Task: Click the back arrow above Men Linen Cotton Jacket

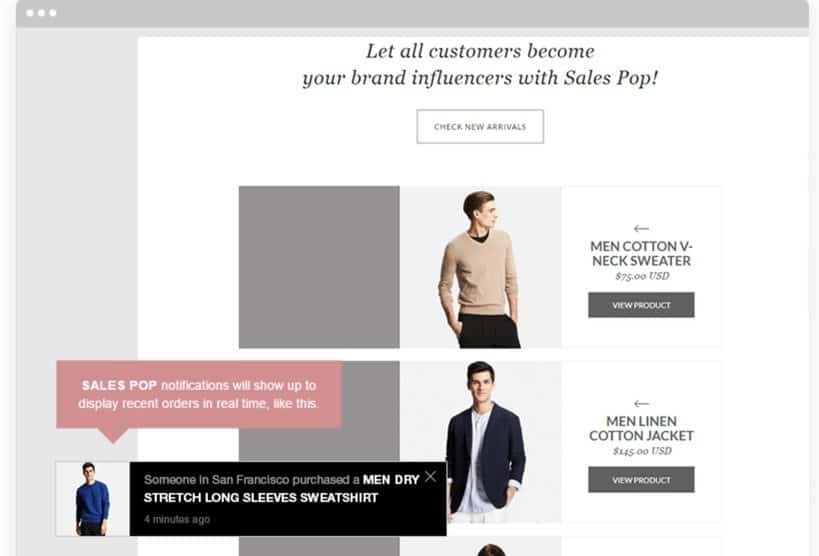Action: (x=641, y=403)
